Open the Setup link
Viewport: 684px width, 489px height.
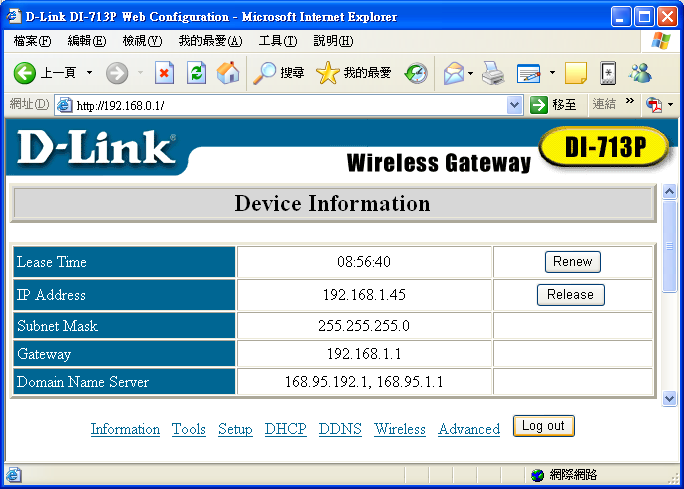pos(235,429)
